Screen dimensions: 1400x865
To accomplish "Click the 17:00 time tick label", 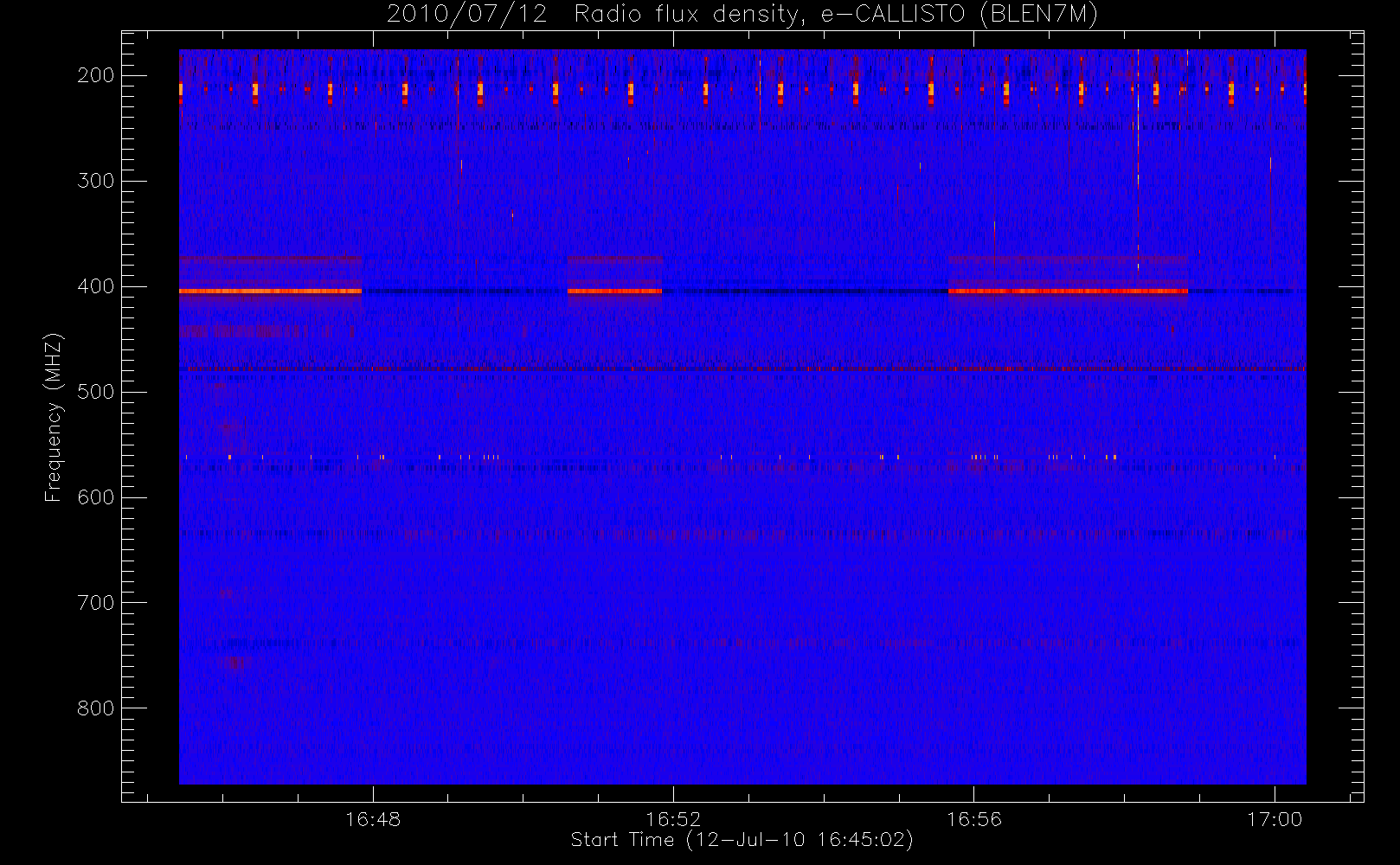I will (1275, 819).
